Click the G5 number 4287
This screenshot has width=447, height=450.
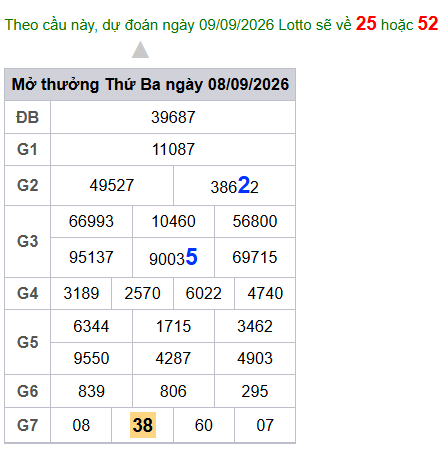(x=173, y=358)
